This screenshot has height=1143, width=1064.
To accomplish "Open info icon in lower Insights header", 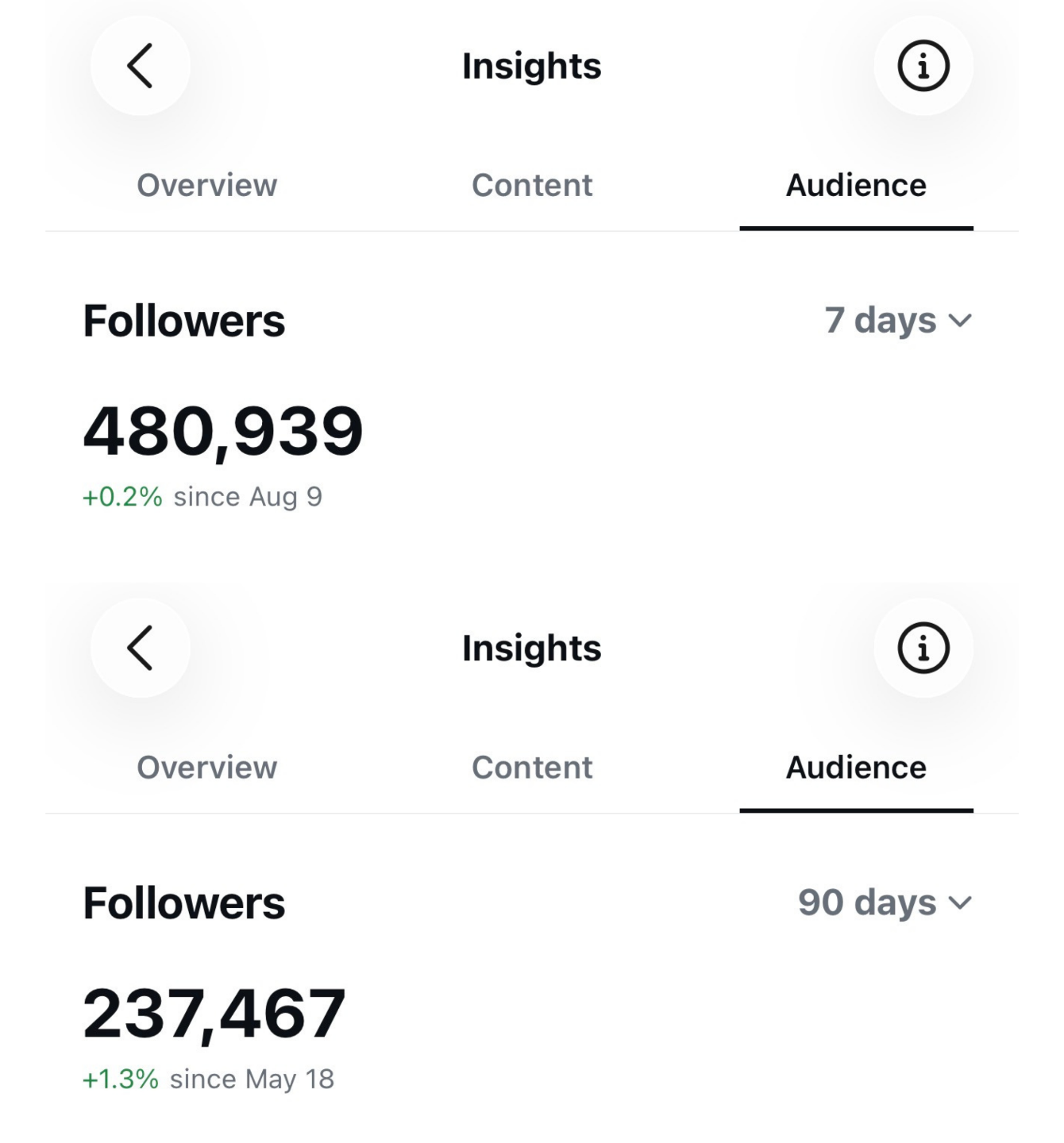I will tap(923, 648).
